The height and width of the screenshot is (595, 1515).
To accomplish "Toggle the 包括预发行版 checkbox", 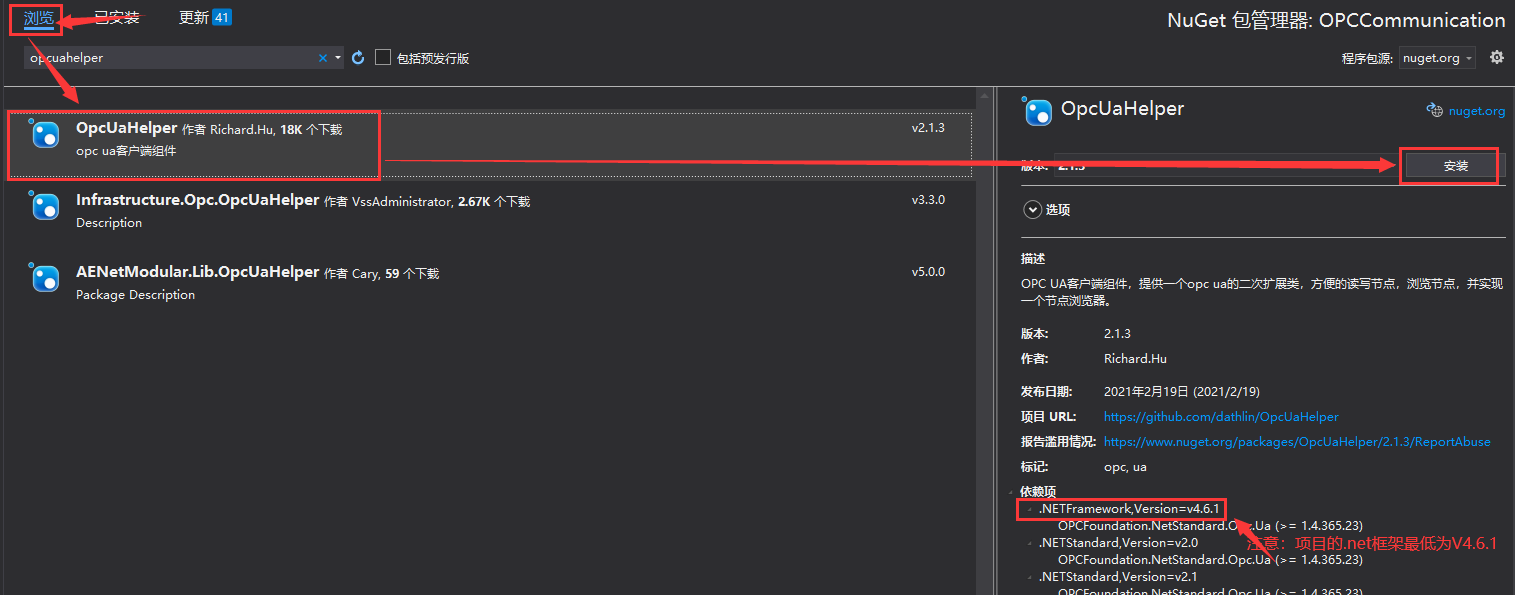I will pyautogui.click(x=383, y=58).
